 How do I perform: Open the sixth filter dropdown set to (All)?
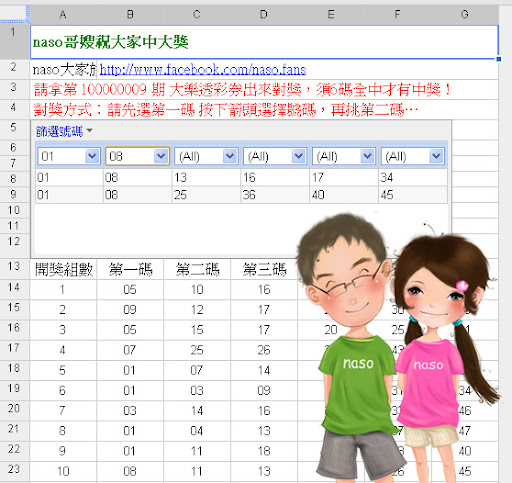tap(413, 156)
